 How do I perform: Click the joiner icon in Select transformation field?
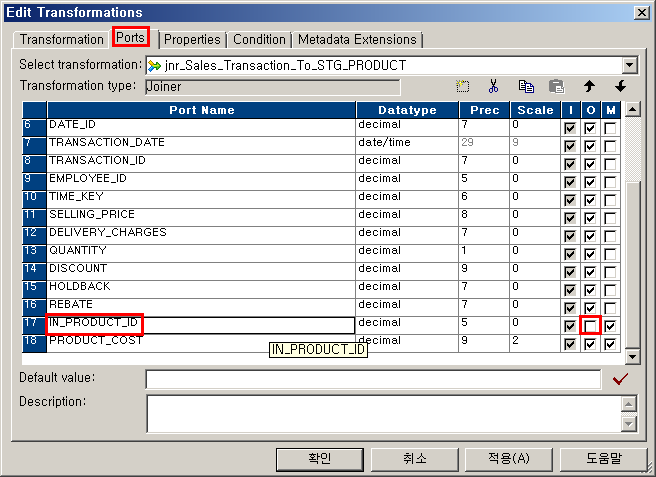tap(154, 66)
